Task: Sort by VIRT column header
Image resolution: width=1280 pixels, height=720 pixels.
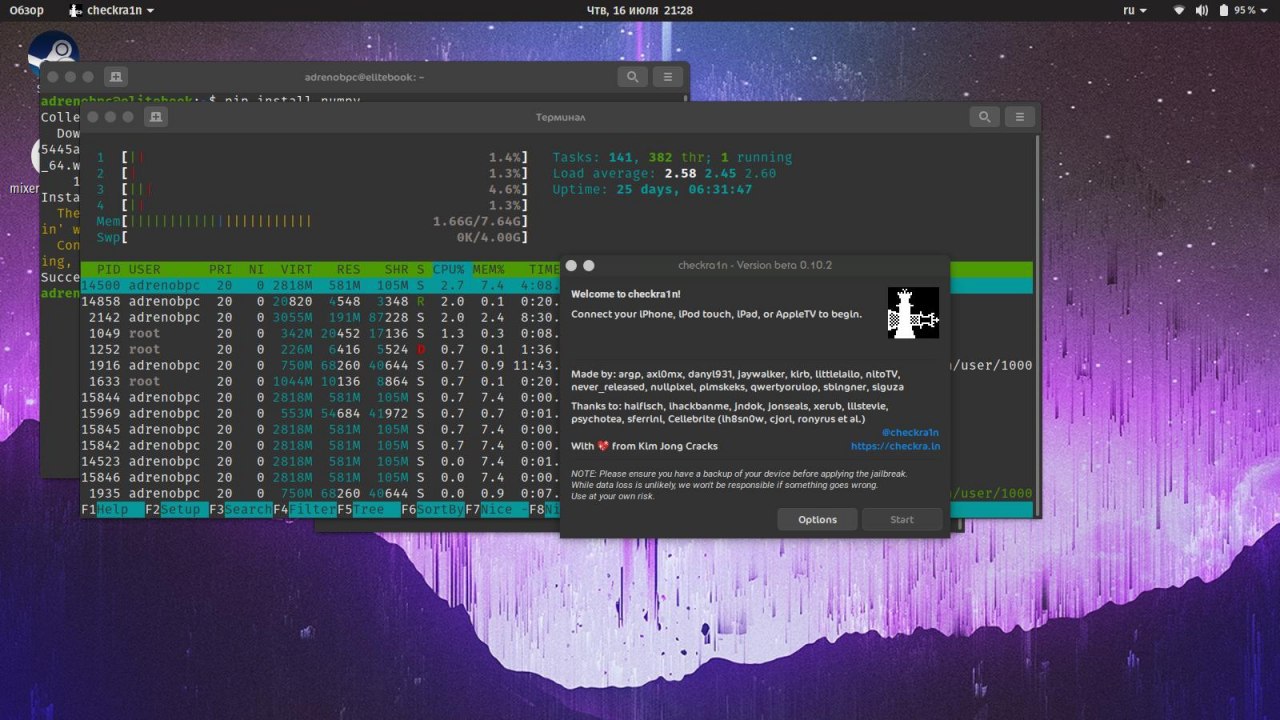Action: tap(296, 270)
